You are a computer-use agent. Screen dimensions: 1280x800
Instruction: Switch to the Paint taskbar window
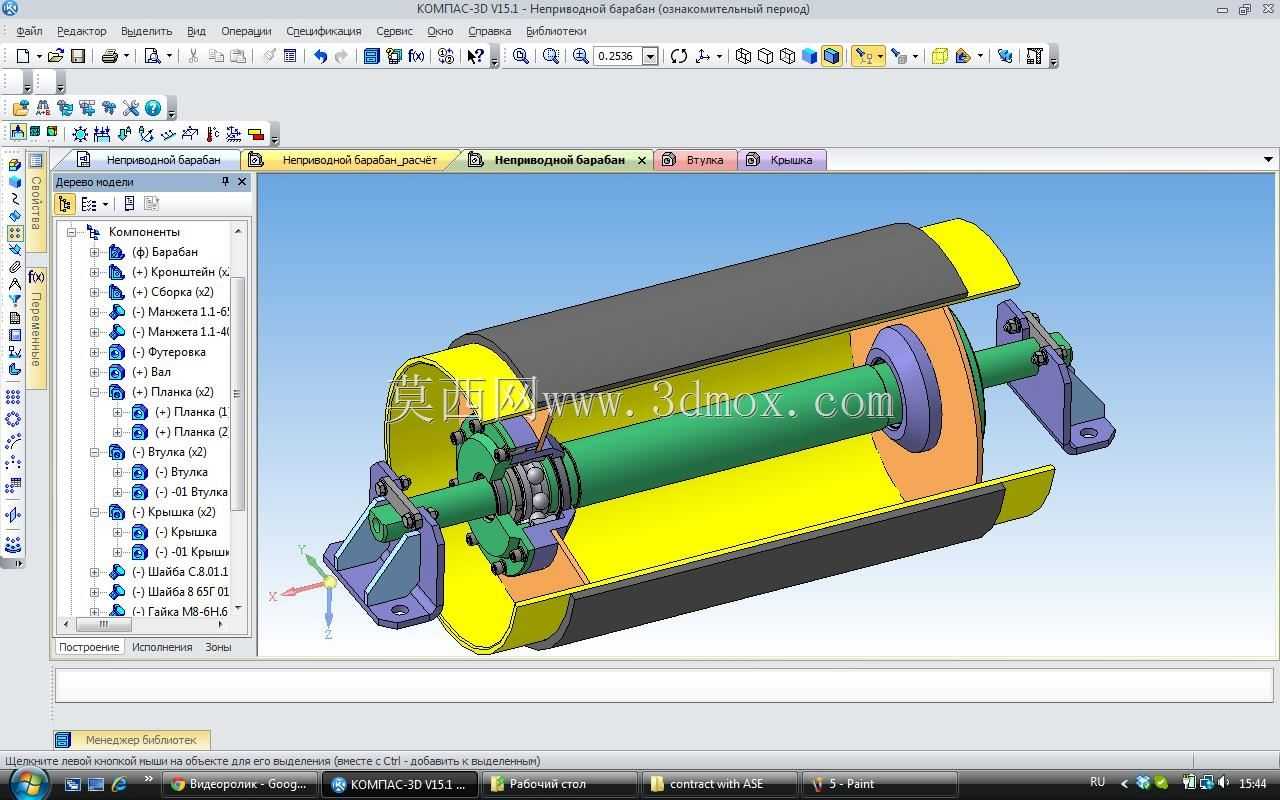pyautogui.click(x=880, y=784)
